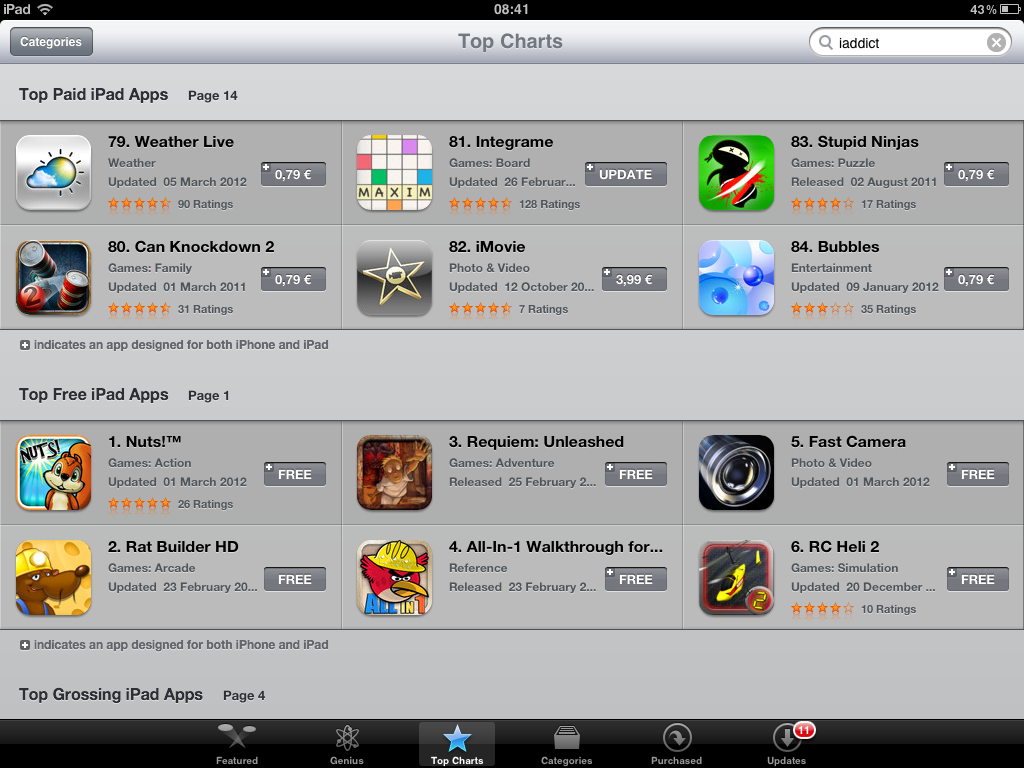The height and width of the screenshot is (768, 1024).
Task: Select the Can Knockdown 2 icon
Action: coord(54,278)
